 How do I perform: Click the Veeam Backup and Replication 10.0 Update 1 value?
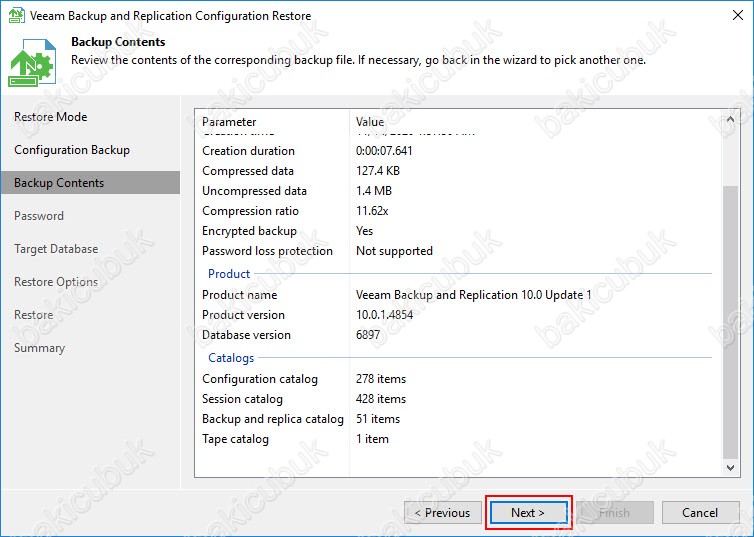pyautogui.click(x=474, y=295)
